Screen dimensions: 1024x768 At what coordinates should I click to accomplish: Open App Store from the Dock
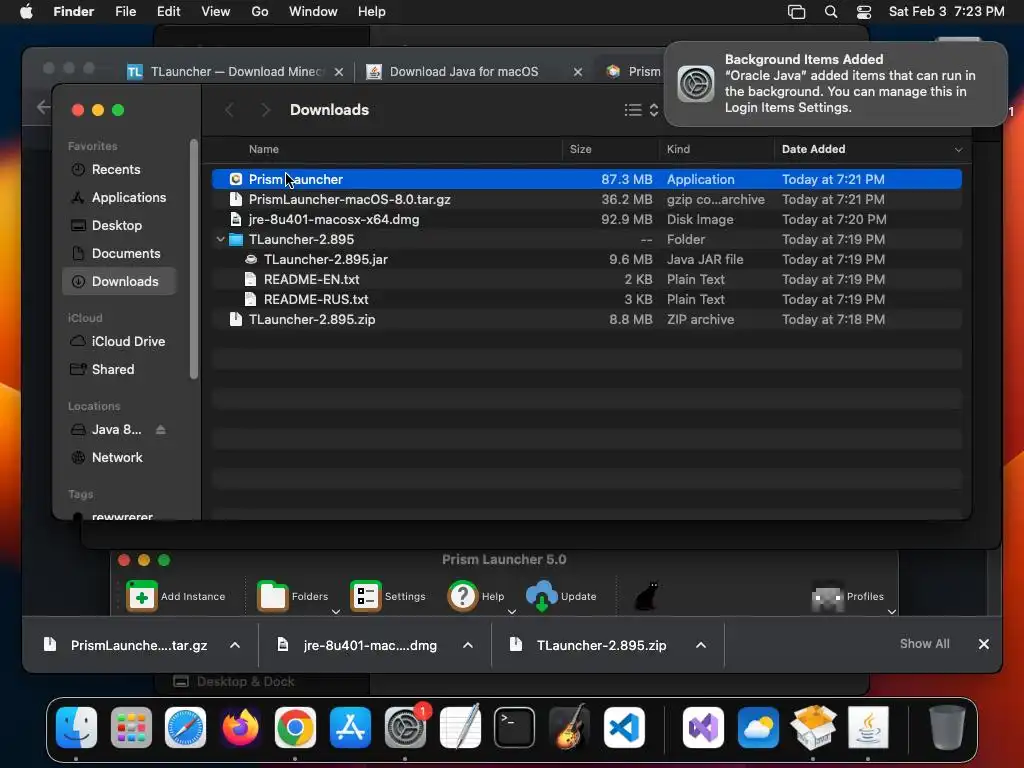coord(351,727)
